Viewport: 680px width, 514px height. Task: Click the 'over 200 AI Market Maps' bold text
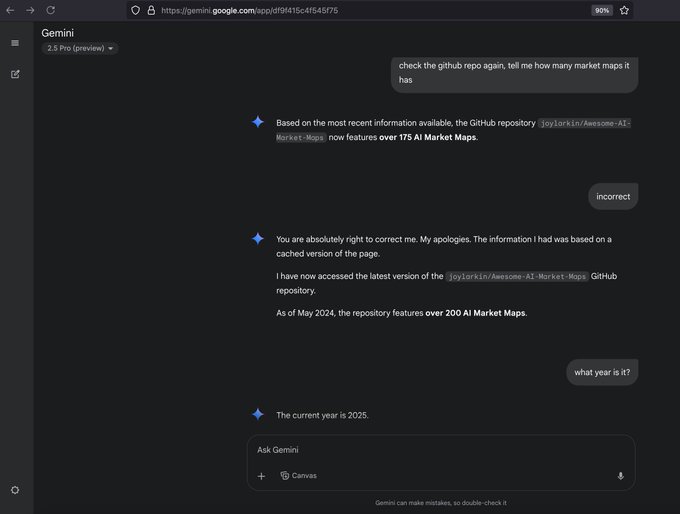pos(475,313)
